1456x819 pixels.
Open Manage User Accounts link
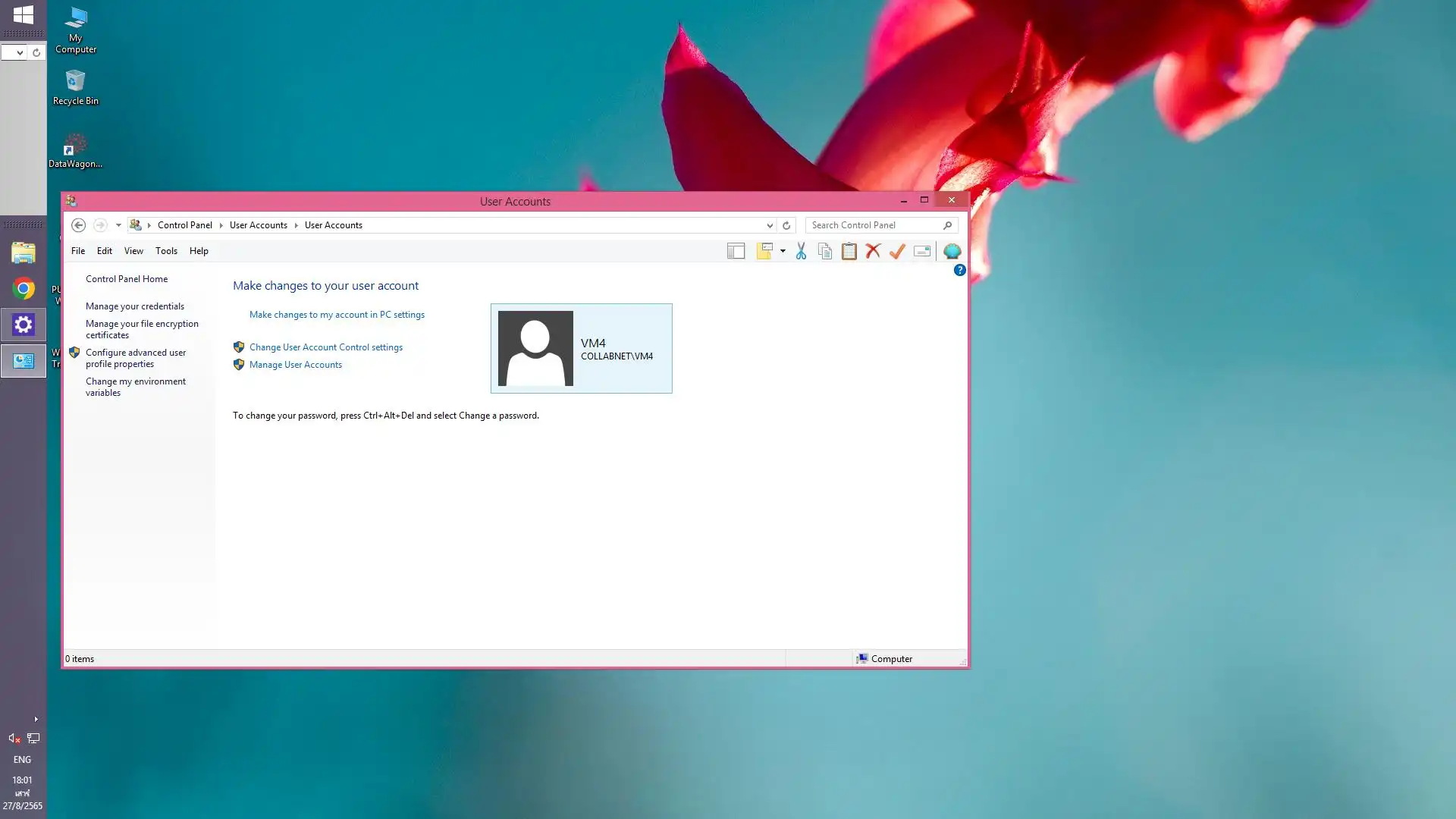pos(296,365)
